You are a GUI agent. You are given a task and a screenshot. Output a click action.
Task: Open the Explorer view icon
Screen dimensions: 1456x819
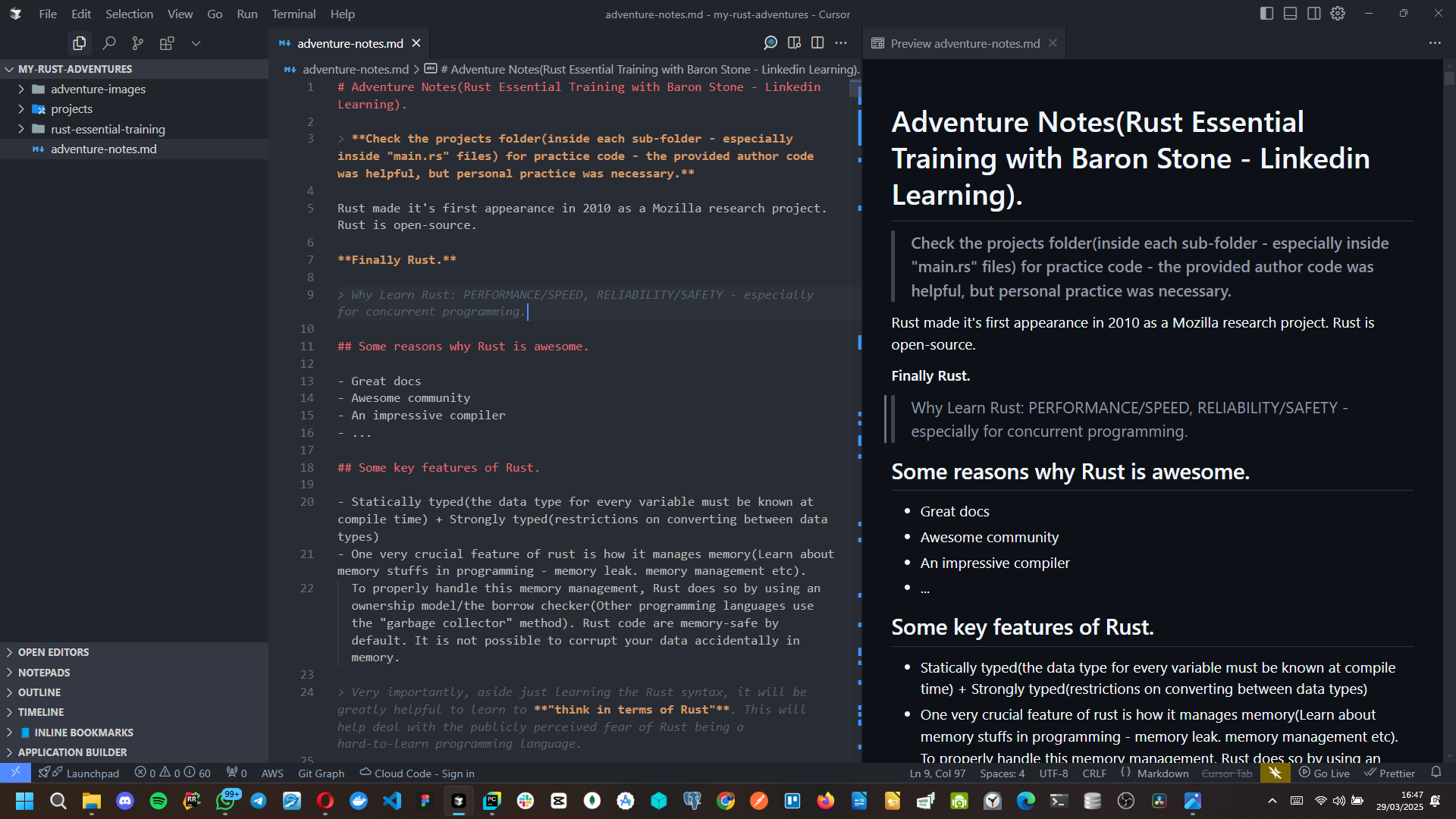pyautogui.click(x=79, y=43)
